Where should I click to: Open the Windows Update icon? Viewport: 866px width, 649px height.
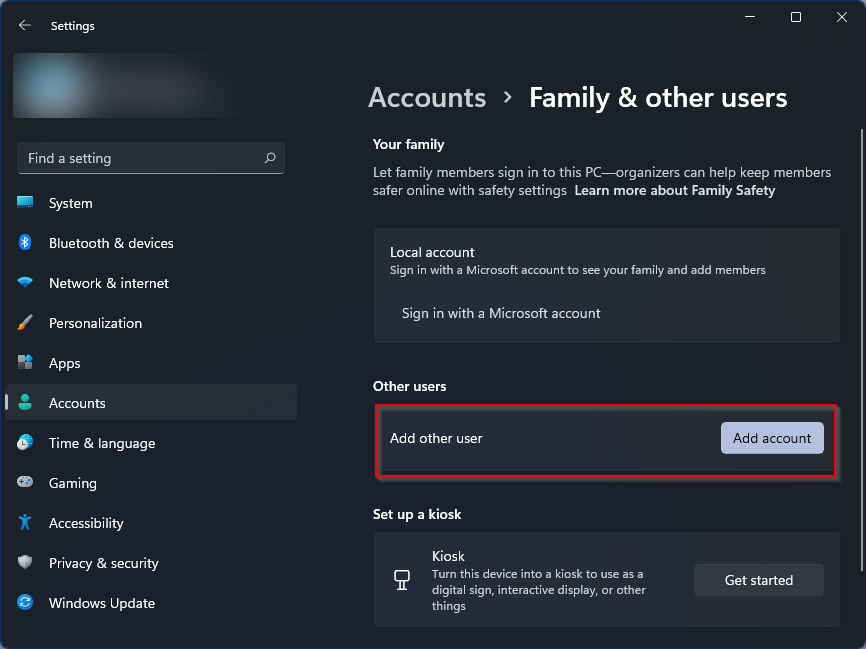tap(25, 603)
